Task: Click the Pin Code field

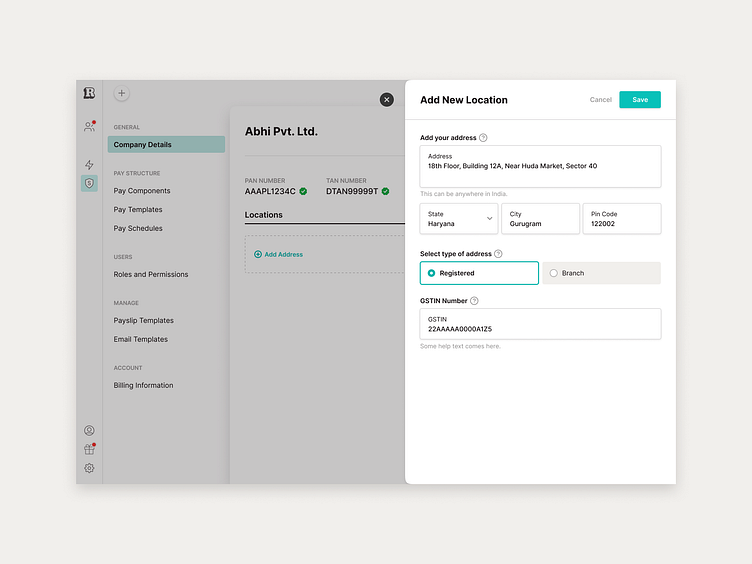Action: (x=622, y=219)
